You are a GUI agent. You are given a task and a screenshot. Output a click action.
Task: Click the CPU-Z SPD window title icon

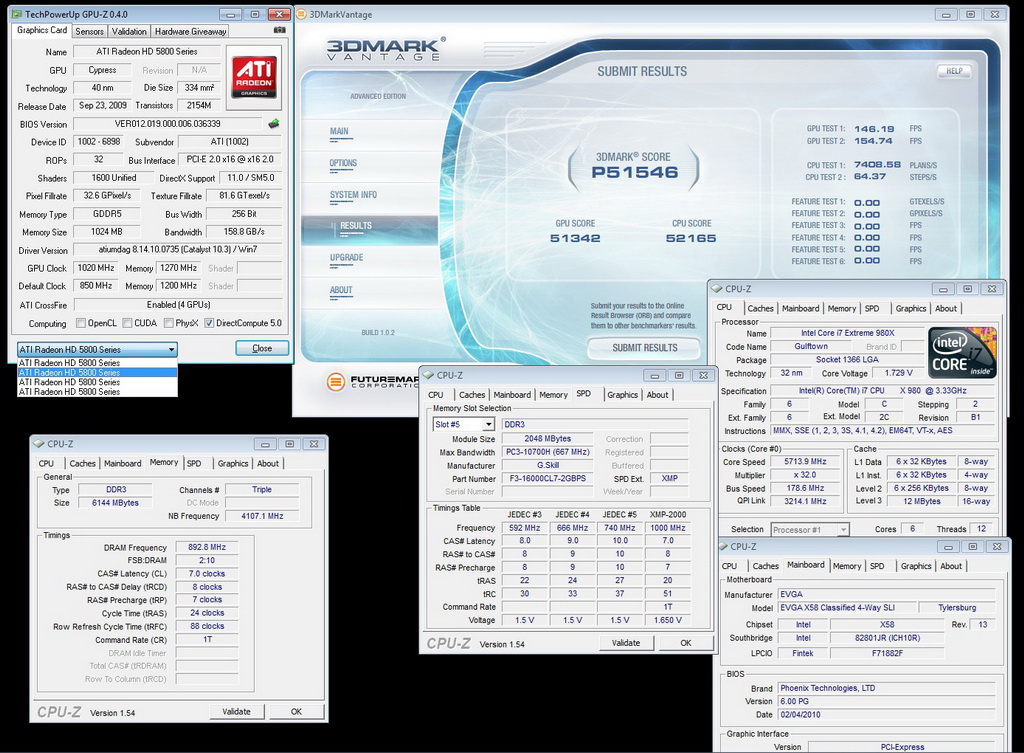[x=428, y=375]
